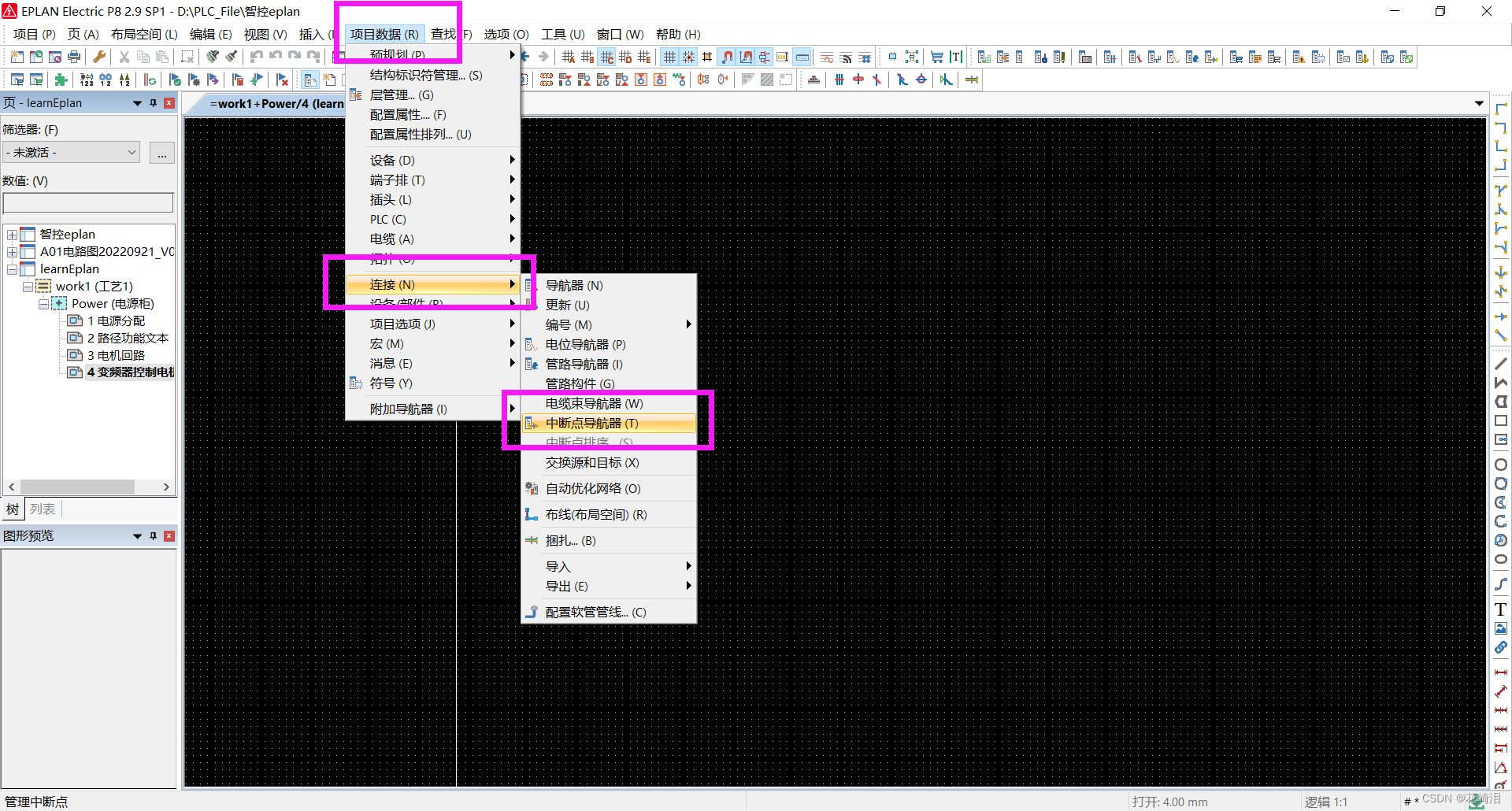Click the shopping cart icon in toolbar

pyautogui.click(x=937, y=57)
